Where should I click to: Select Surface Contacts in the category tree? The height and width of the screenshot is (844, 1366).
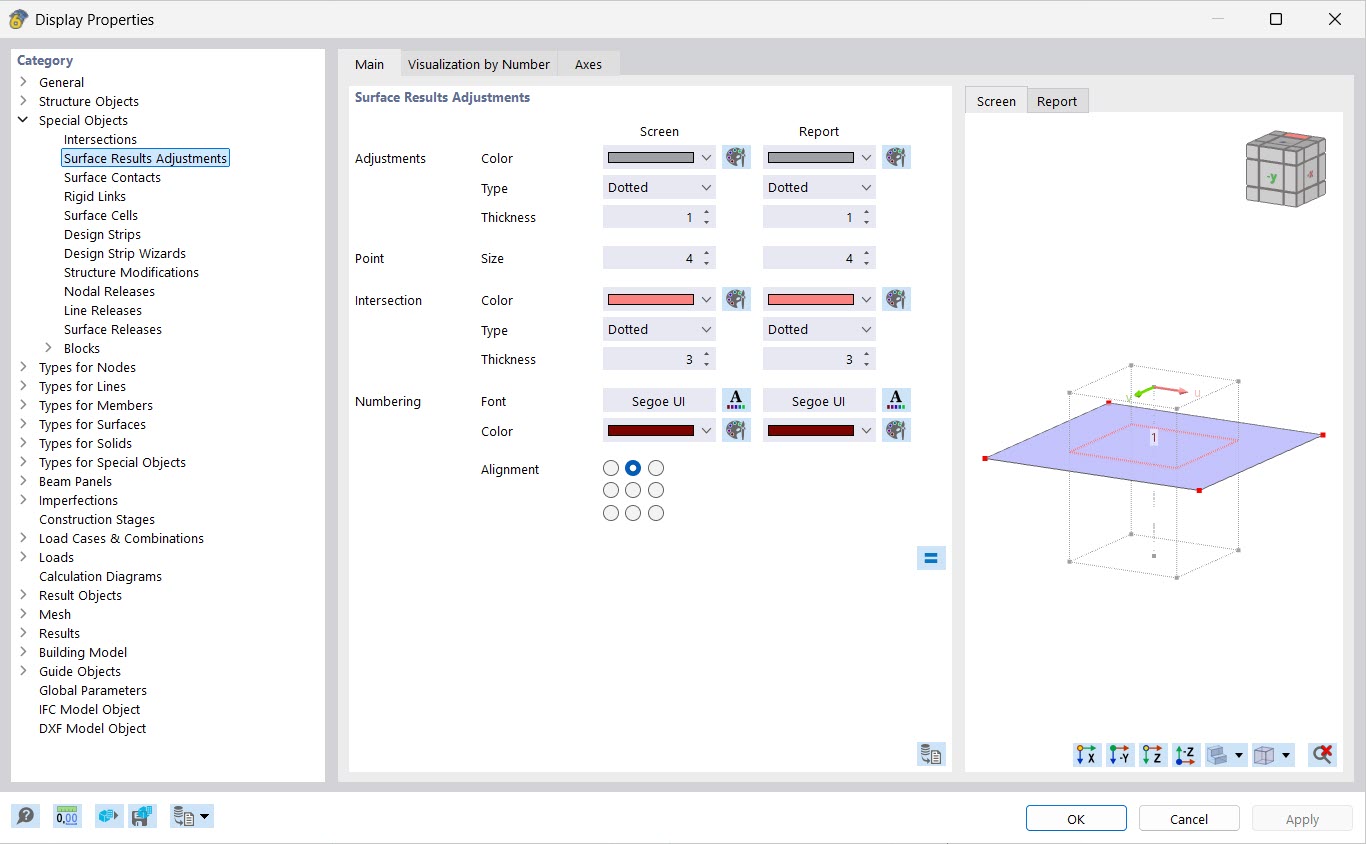pos(112,178)
